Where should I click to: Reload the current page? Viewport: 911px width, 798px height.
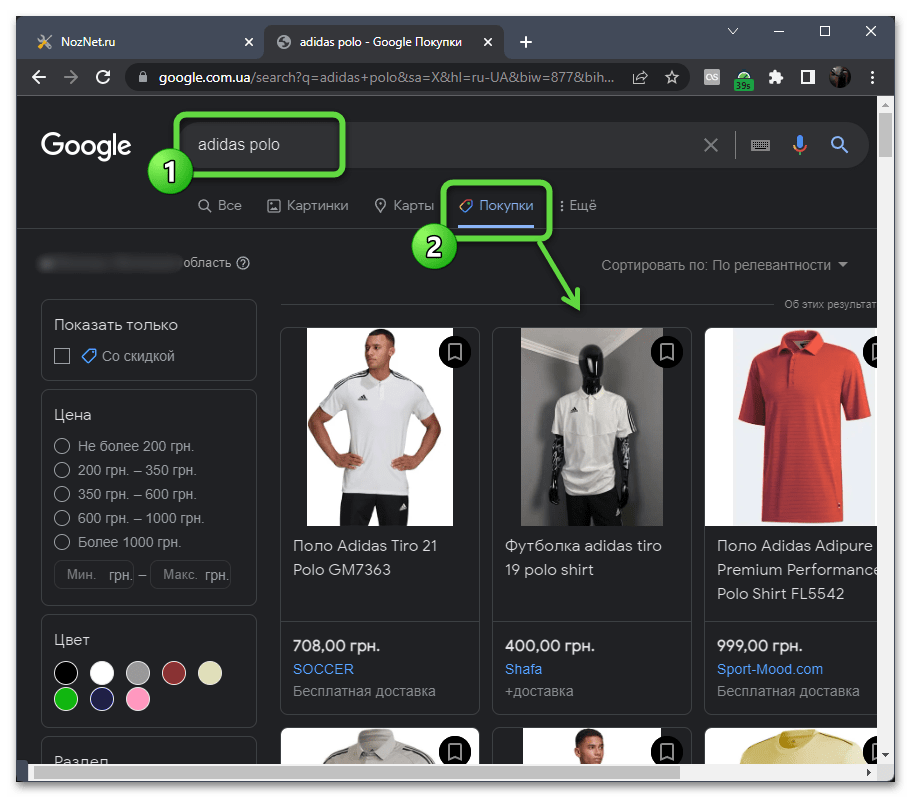103,77
